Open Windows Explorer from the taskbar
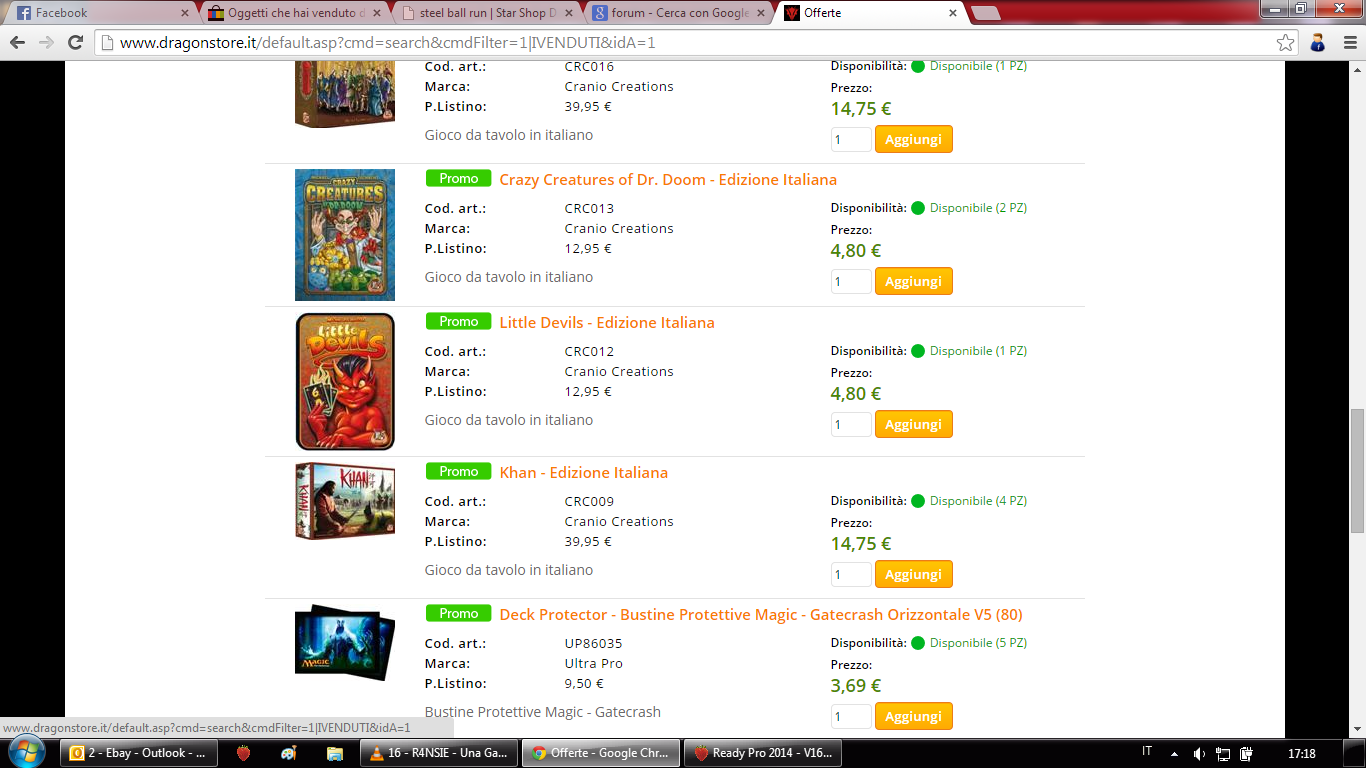1366x768 pixels. (x=335, y=753)
